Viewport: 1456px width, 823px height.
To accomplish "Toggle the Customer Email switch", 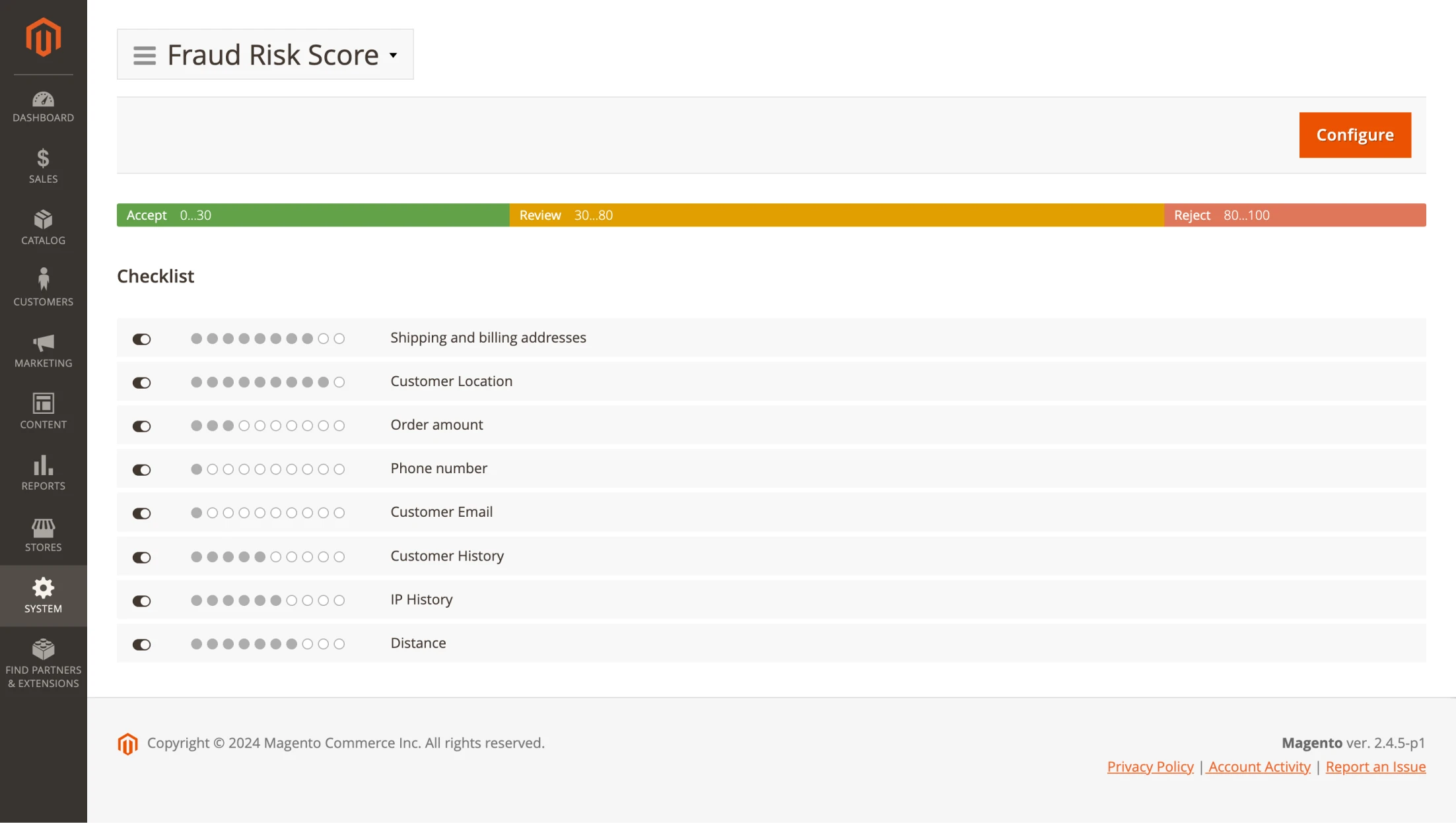I will (x=141, y=512).
